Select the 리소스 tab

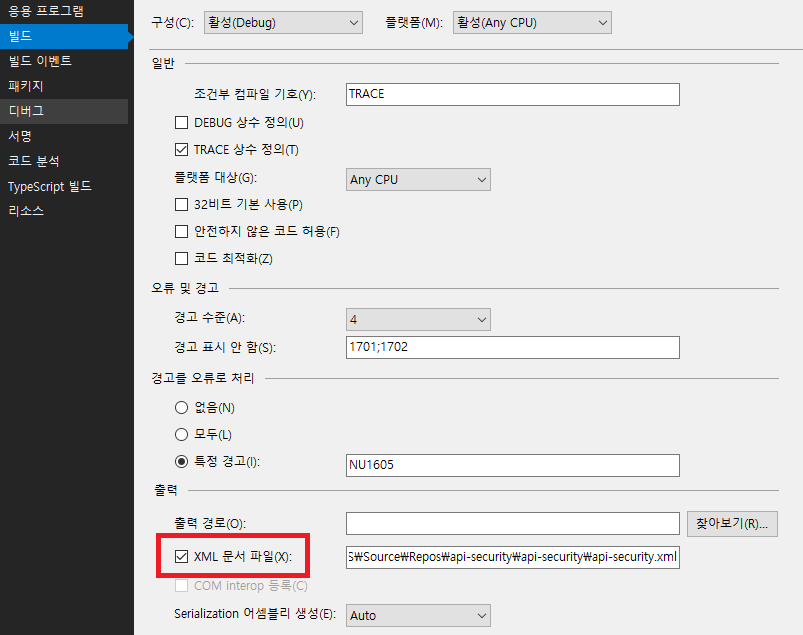pyautogui.click(x=64, y=211)
